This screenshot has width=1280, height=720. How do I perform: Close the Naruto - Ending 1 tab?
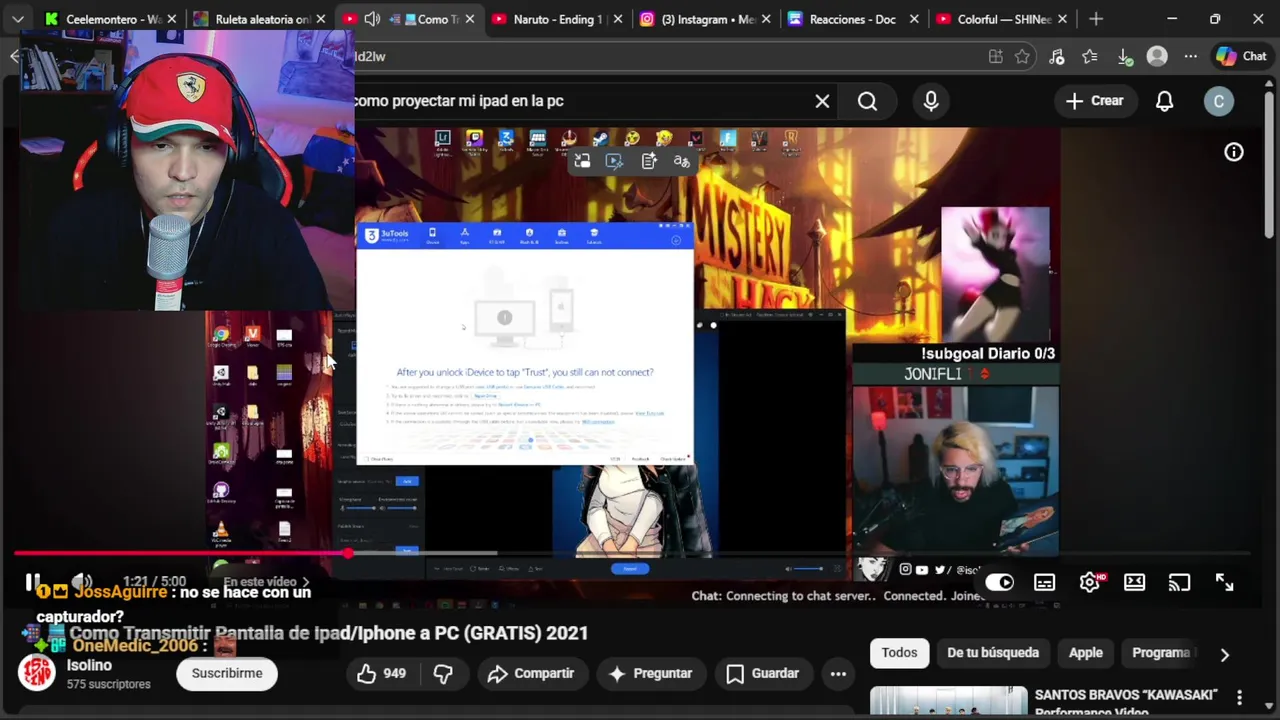coord(618,19)
